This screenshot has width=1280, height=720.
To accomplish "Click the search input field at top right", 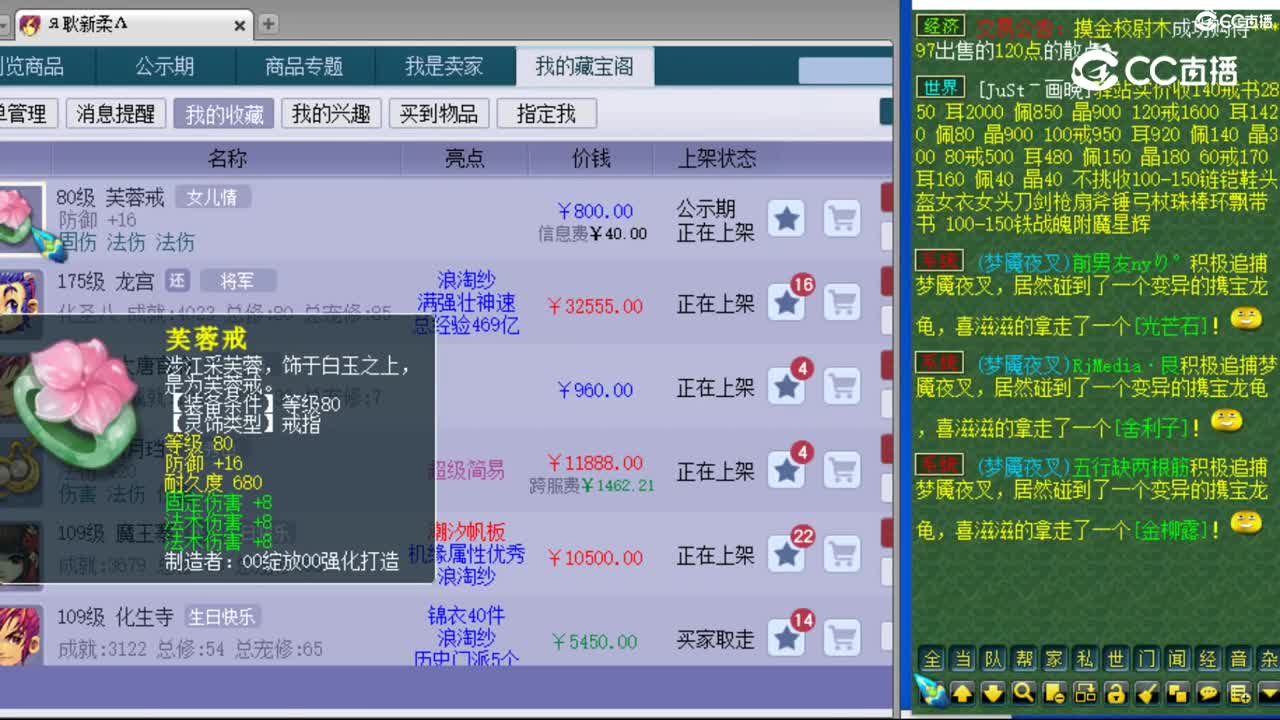I will [x=844, y=70].
